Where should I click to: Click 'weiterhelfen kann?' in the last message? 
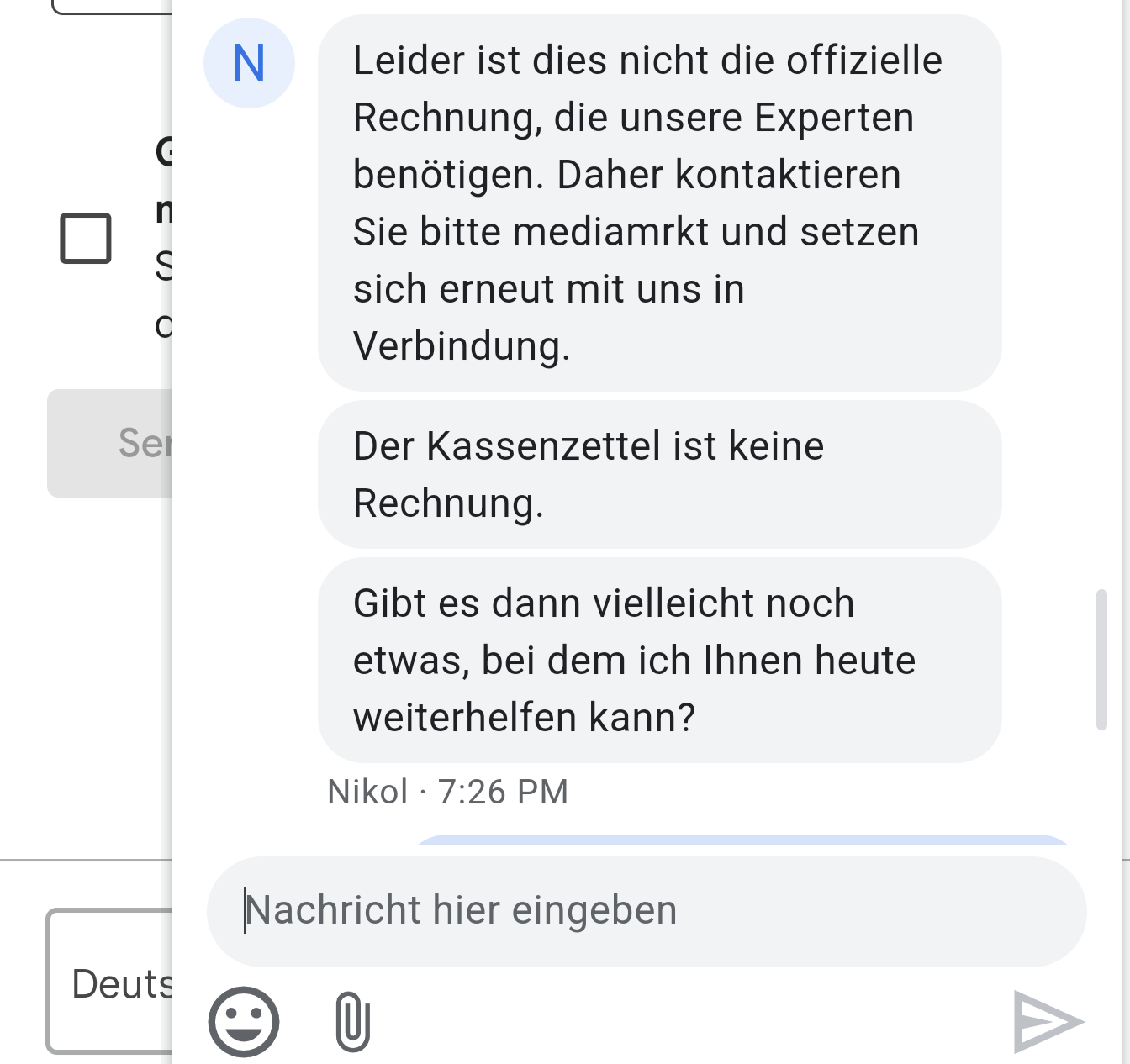click(x=524, y=718)
